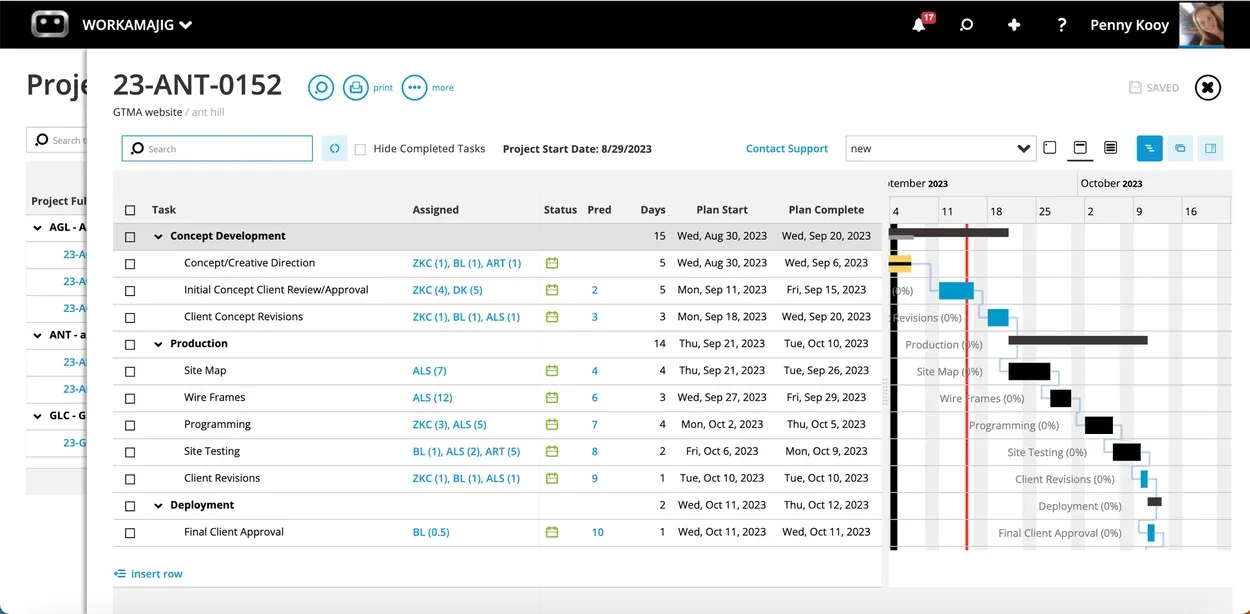Open assigned ZKC (4), DK (5) link
Image resolution: width=1250 pixels, height=614 pixels.
click(447, 290)
